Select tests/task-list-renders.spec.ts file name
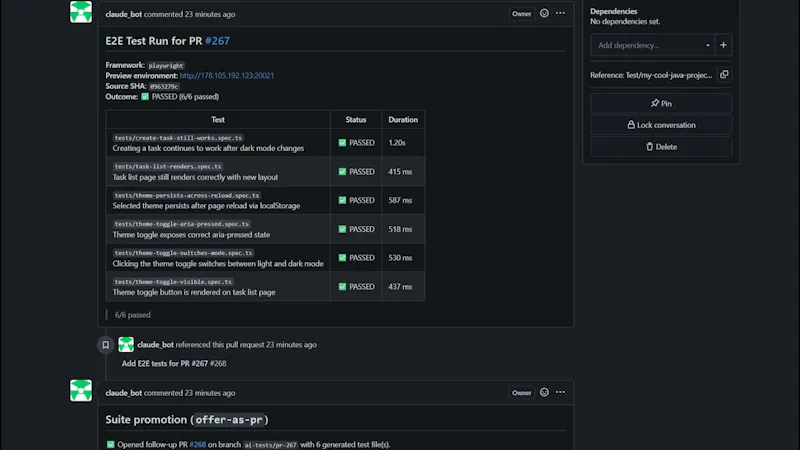The image size is (800, 450). [168, 166]
